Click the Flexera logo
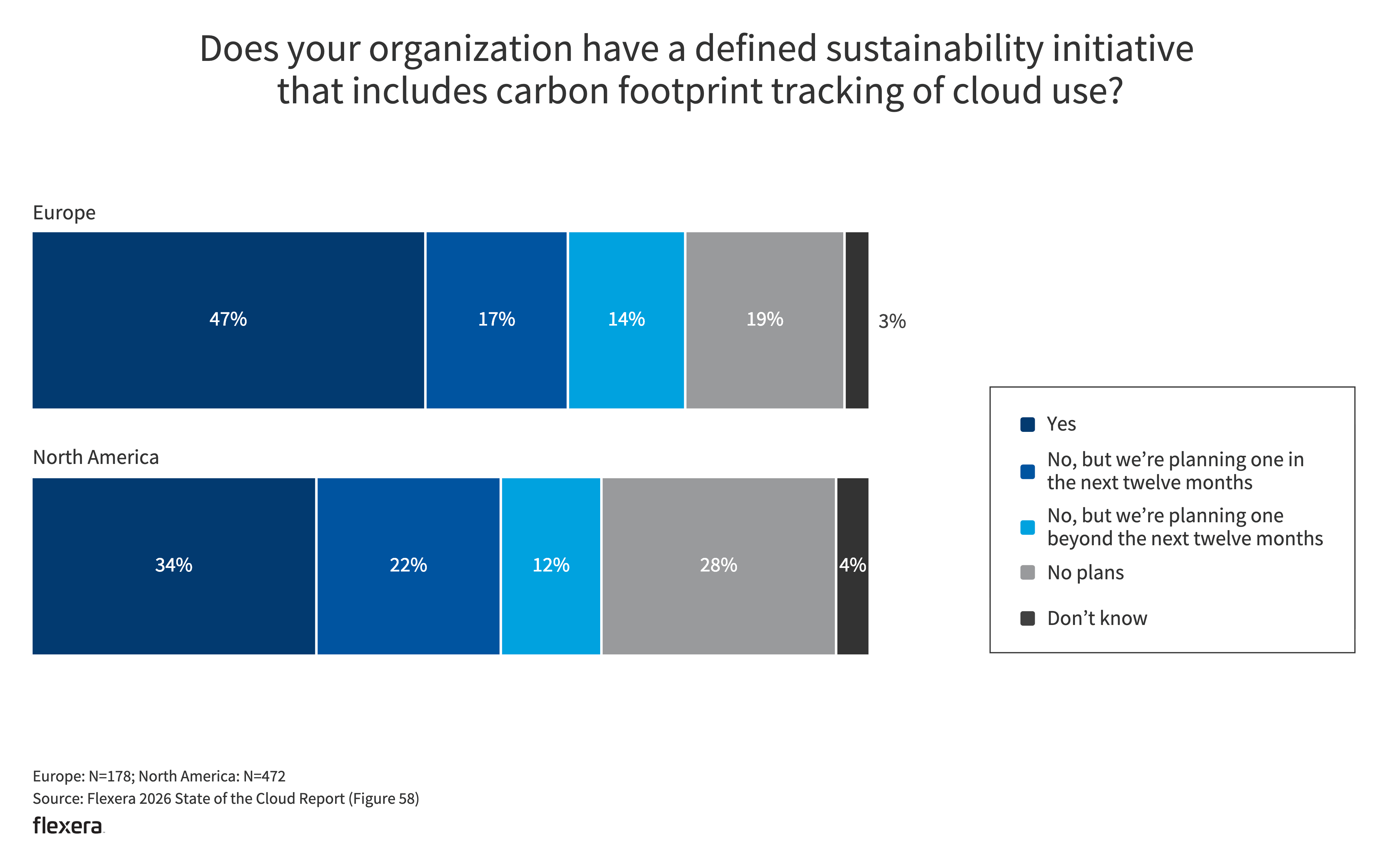 (x=68, y=825)
